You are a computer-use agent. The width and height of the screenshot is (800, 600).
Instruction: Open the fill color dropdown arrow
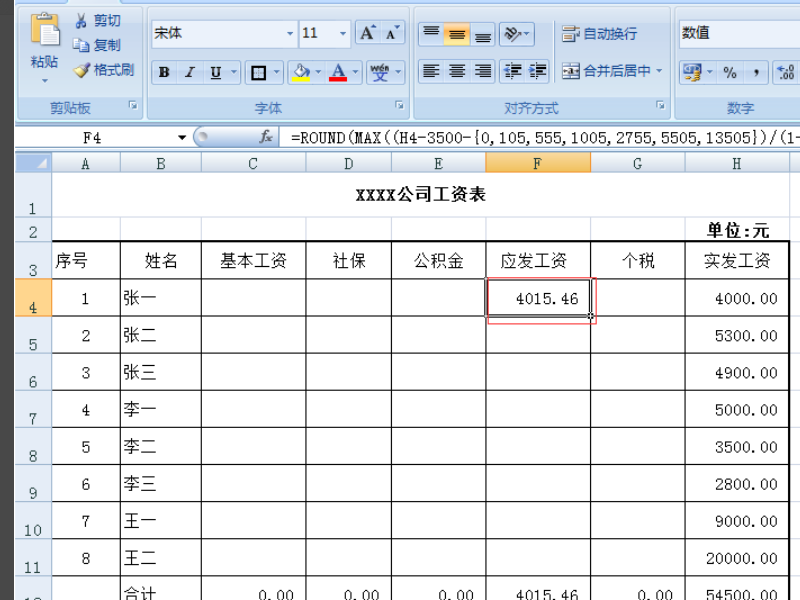pyautogui.click(x=318, y=72)
